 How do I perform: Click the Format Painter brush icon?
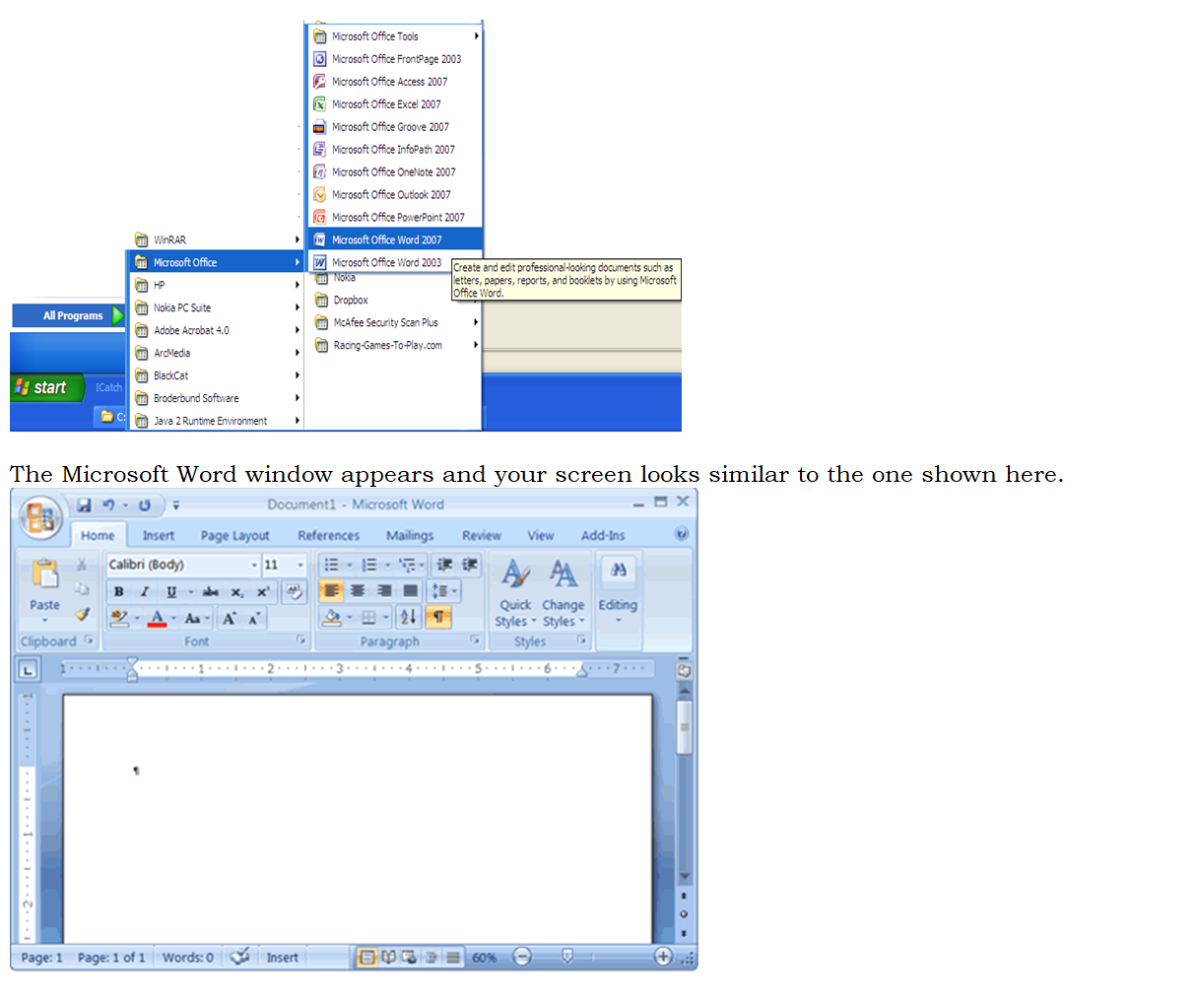[83, 614]
